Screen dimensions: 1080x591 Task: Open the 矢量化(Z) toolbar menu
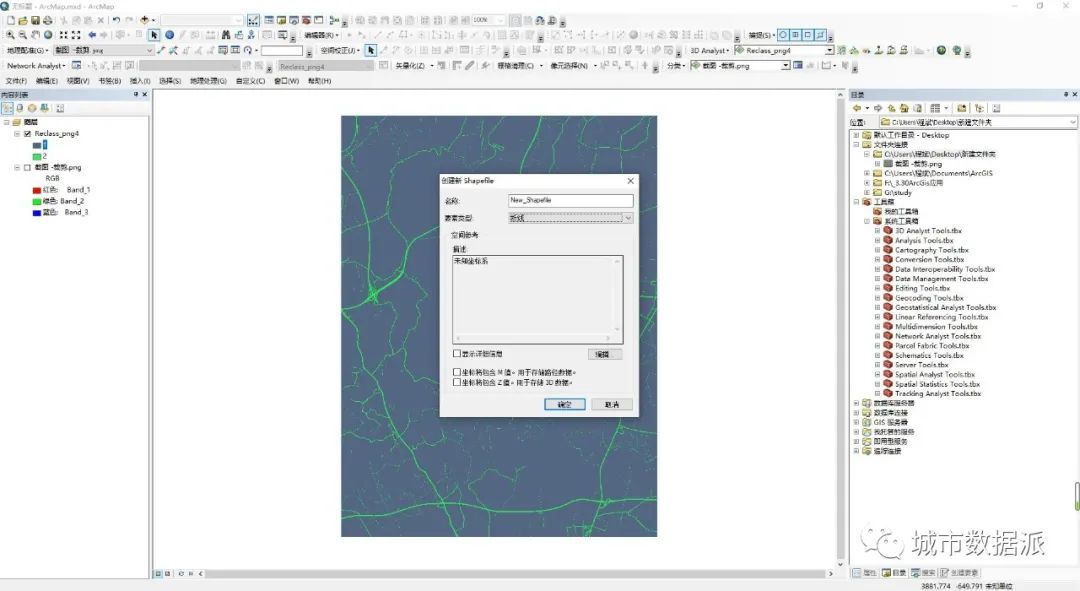[x=413, y=65]
